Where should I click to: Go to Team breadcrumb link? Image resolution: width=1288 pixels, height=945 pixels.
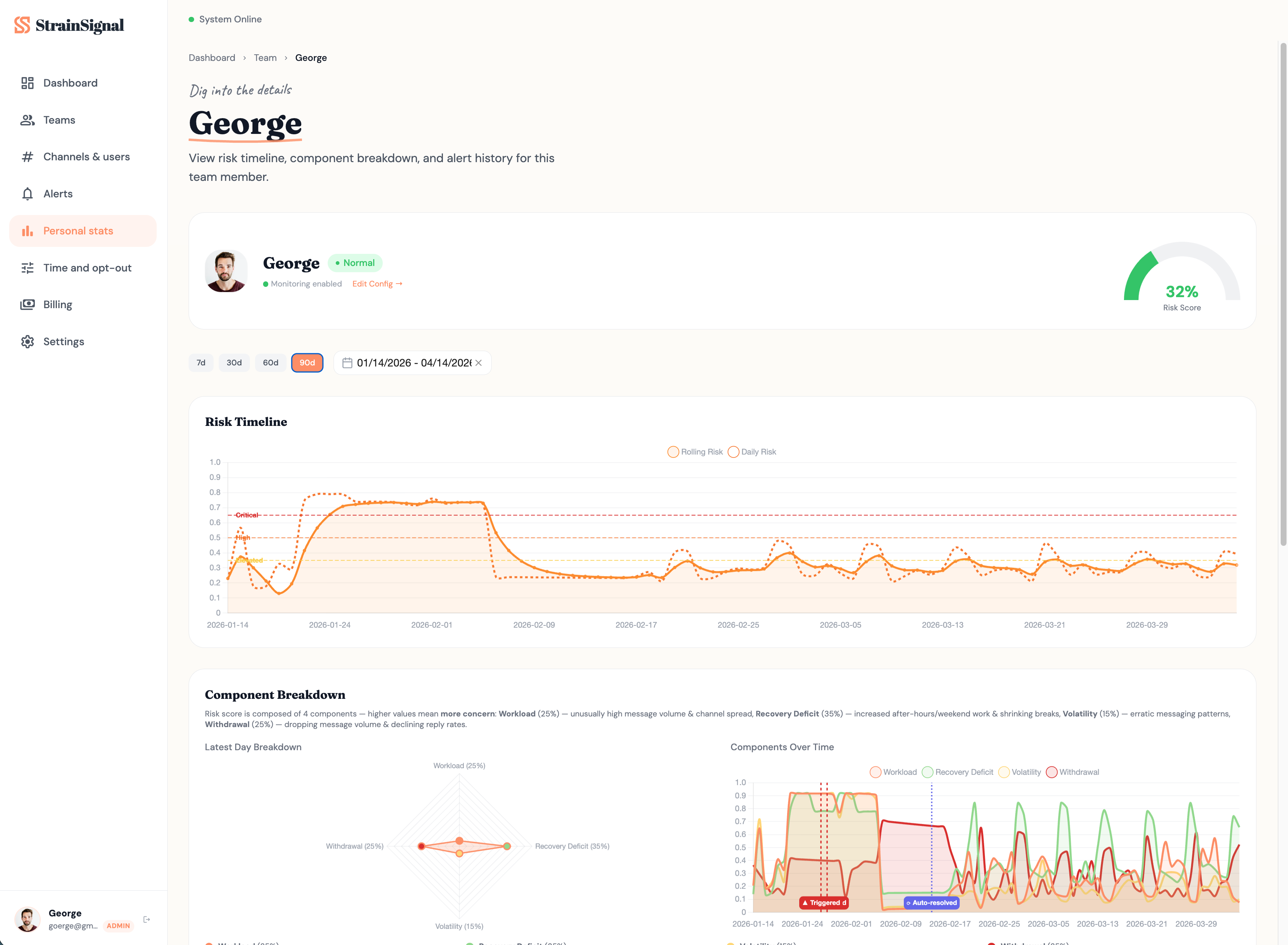point(265,58)
